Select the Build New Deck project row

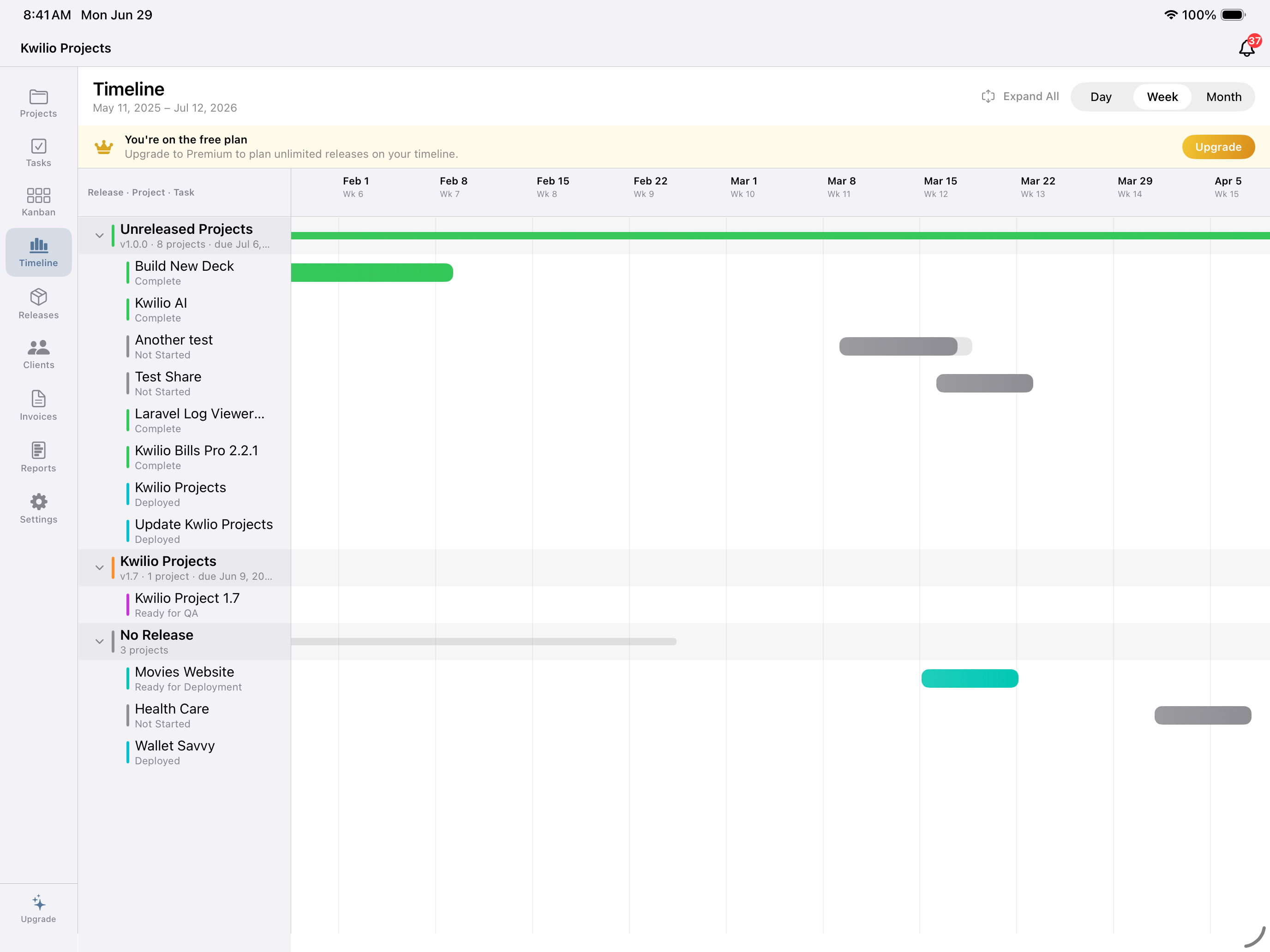(184, 273)
